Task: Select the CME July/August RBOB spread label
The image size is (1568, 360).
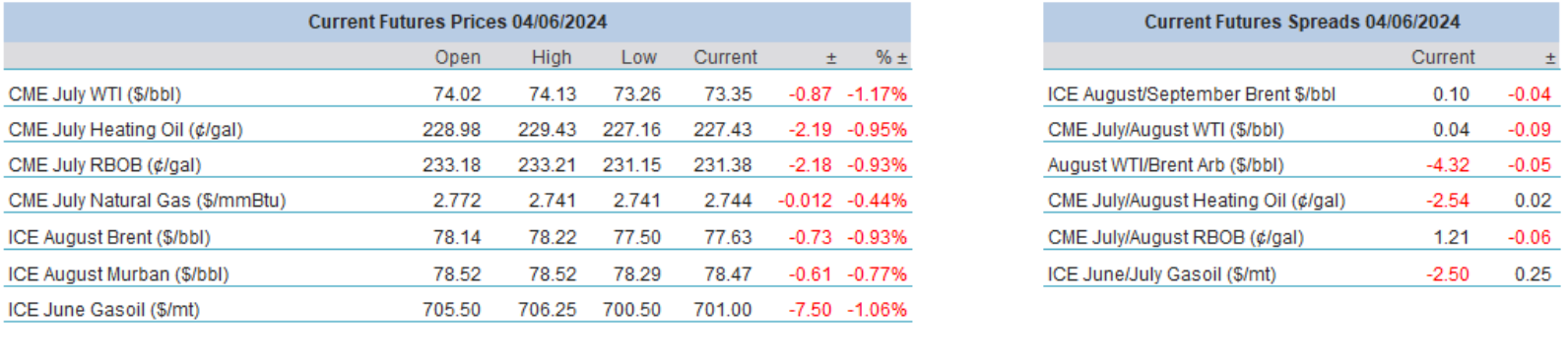Action: pyautogui.click(x=1175, y=237)
